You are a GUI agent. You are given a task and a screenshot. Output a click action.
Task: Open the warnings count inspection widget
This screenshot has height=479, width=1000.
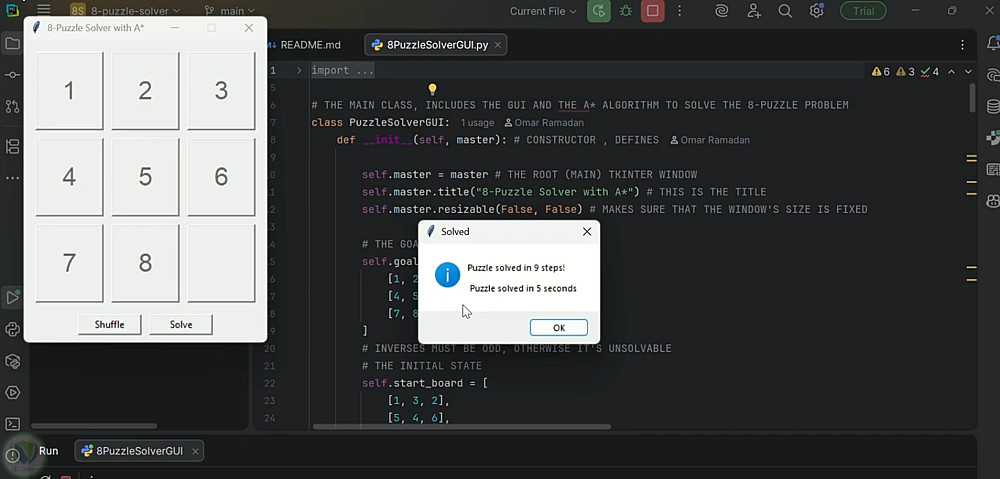905,71
